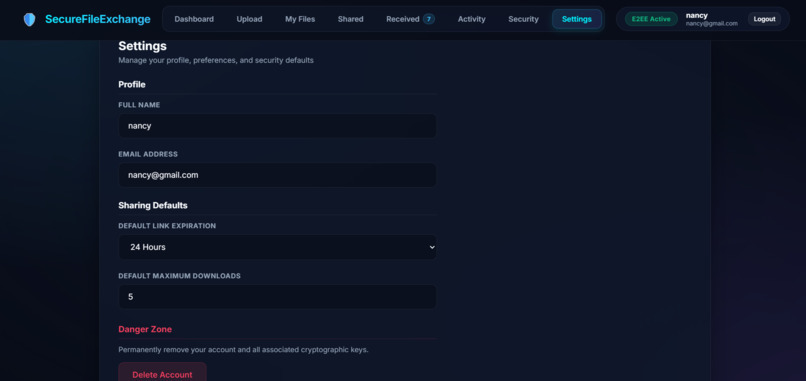Click the DEFAULT MAXIMUM DOWNLOADS label
Viewport: 806px width, 381px height.
pos(179,276)
